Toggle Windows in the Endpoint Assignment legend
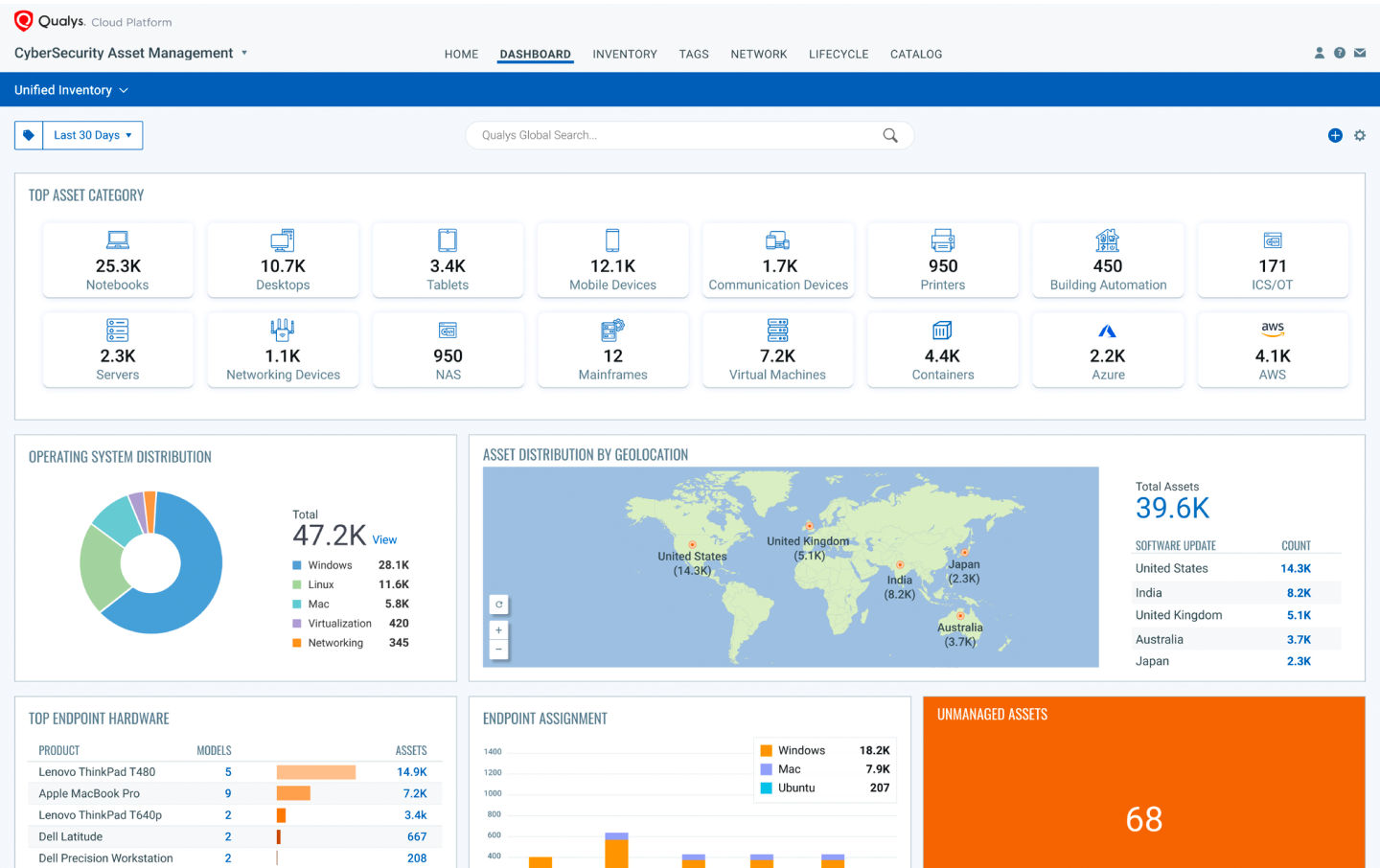1380x868 pixels. [x=791, y=750]
